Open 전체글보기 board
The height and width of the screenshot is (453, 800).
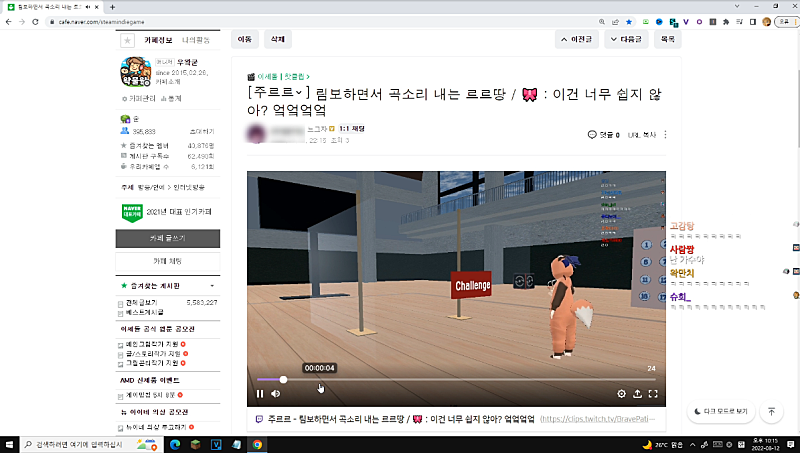[x=141, y=303]
